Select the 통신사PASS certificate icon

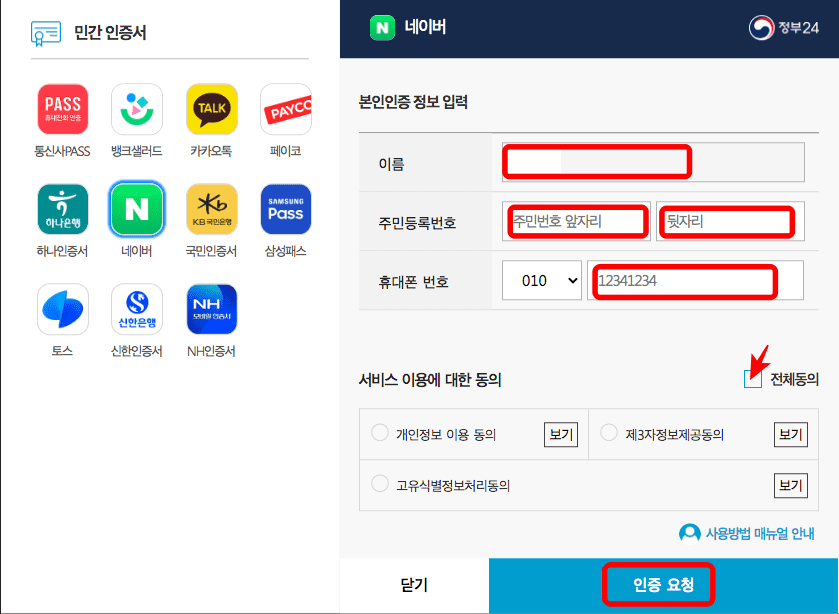[63, 109]
